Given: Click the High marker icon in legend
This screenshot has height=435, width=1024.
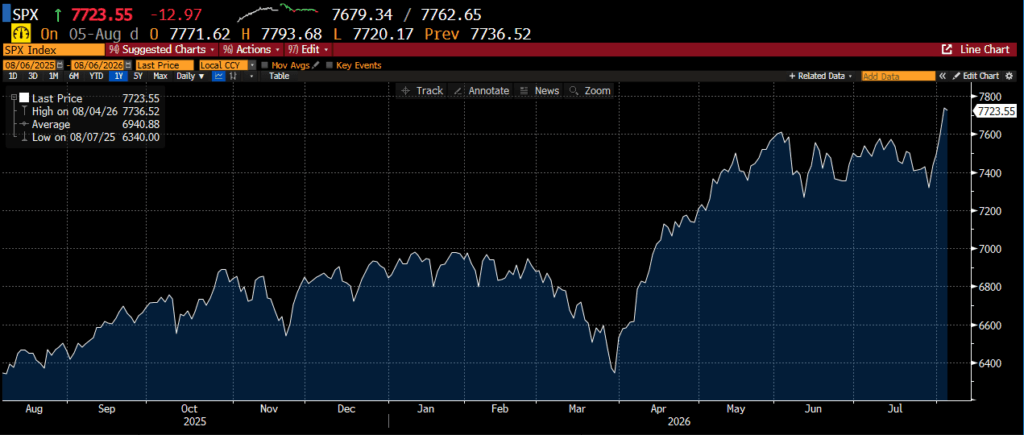Looking at the screenshot, I should point(25,110).
